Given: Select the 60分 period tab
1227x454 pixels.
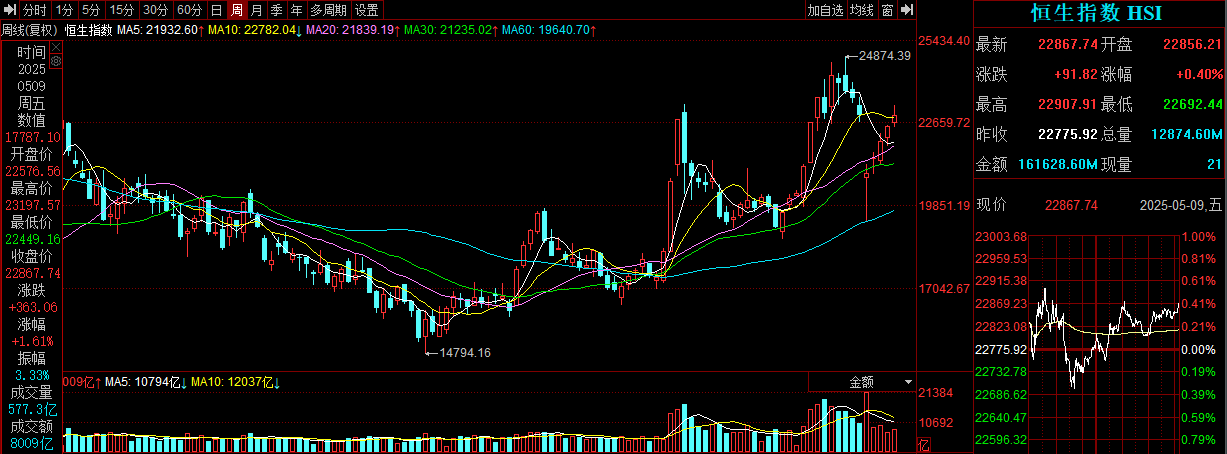Looking at the screenshot, I should tap(189, 10).
